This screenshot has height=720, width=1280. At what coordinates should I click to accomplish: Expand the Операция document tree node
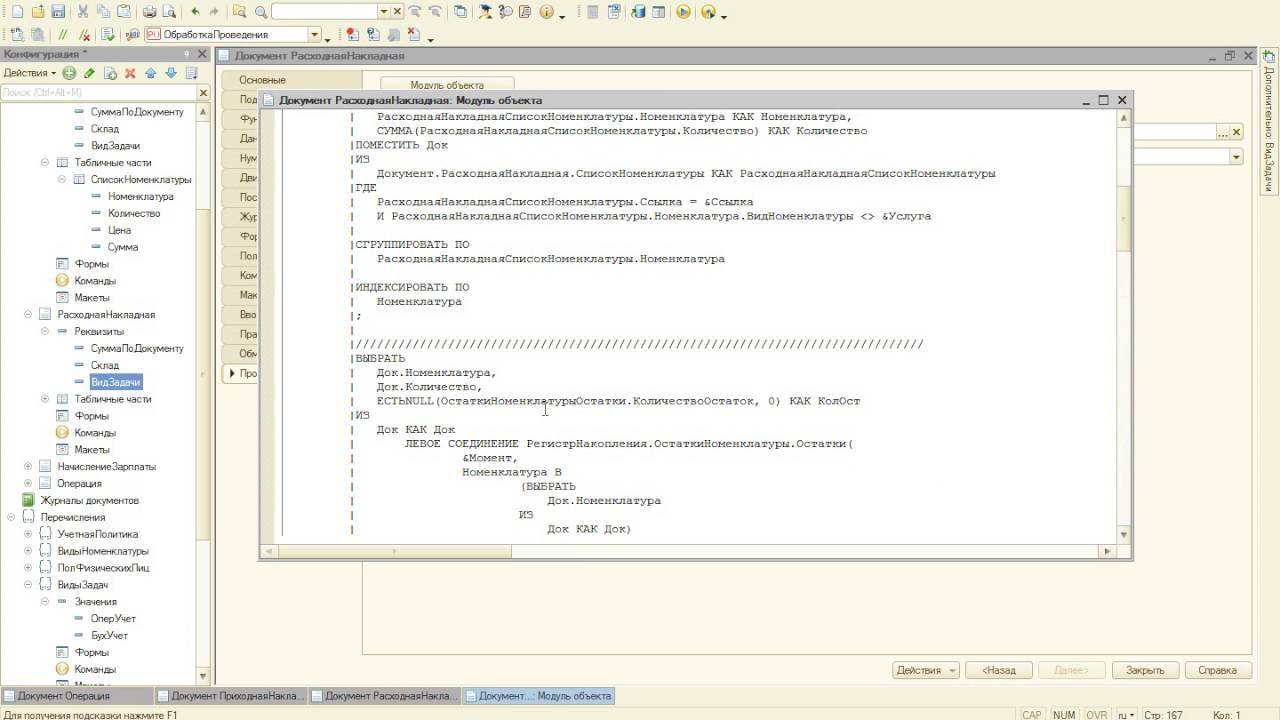(x=28, y=483)
